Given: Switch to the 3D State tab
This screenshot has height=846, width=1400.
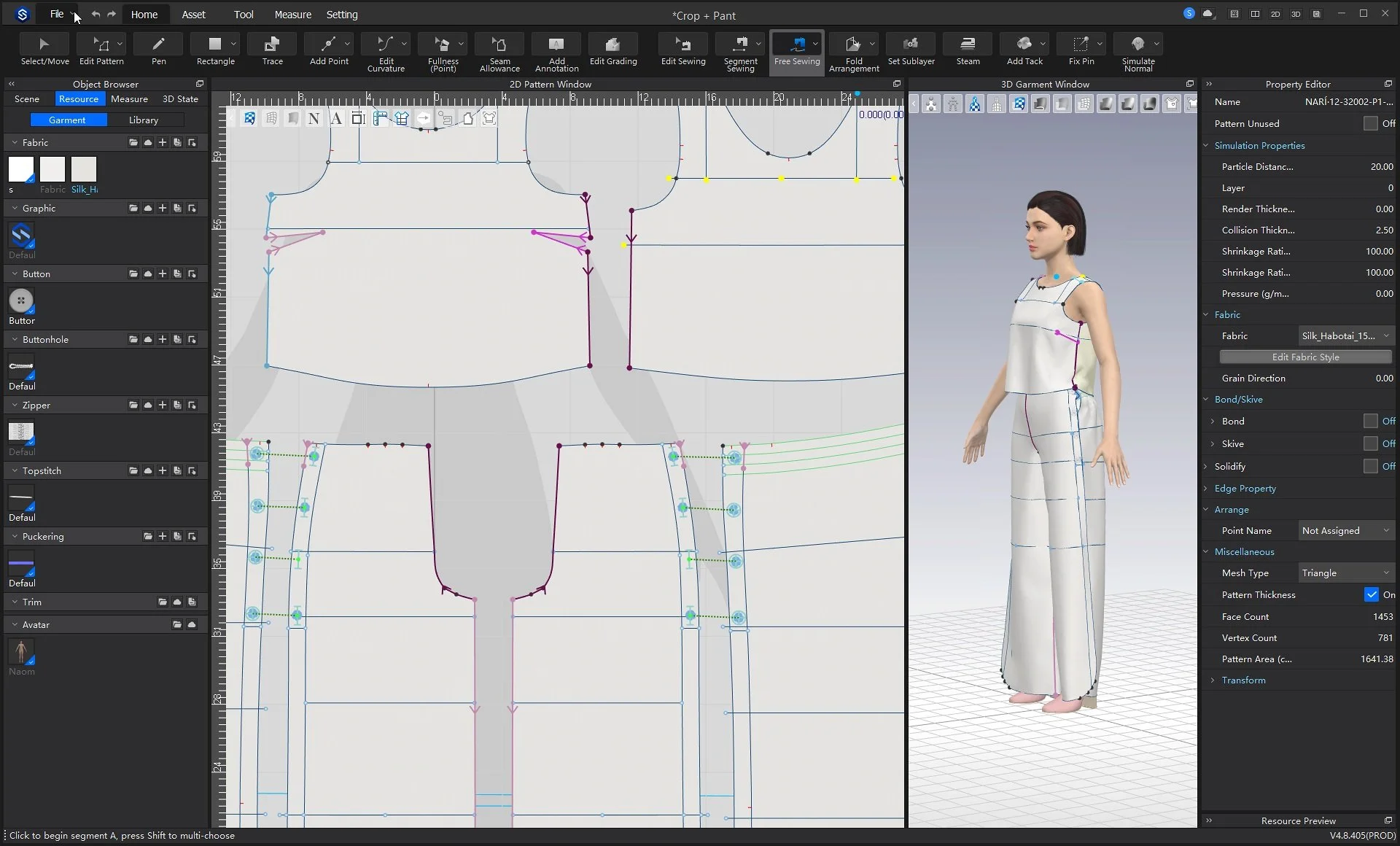Looking at the screenshot, I should pos(180,99).
